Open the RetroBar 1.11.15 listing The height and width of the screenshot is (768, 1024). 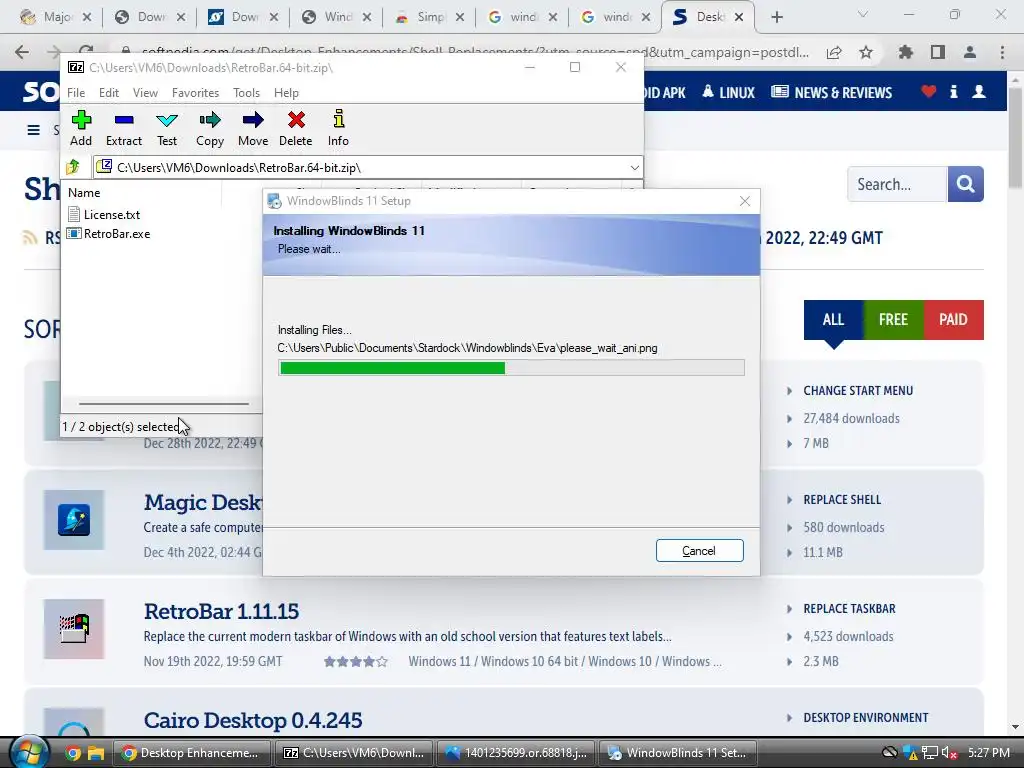pyautogui.click(x=221, y=611)
